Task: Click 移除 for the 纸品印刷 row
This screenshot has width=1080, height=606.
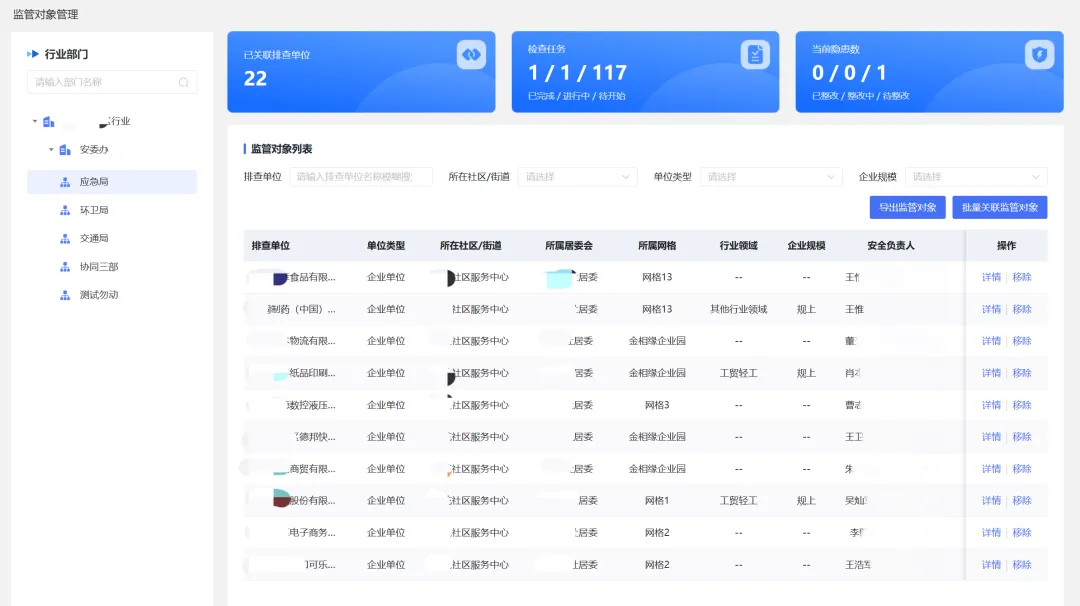Action: click(1021, 373)
